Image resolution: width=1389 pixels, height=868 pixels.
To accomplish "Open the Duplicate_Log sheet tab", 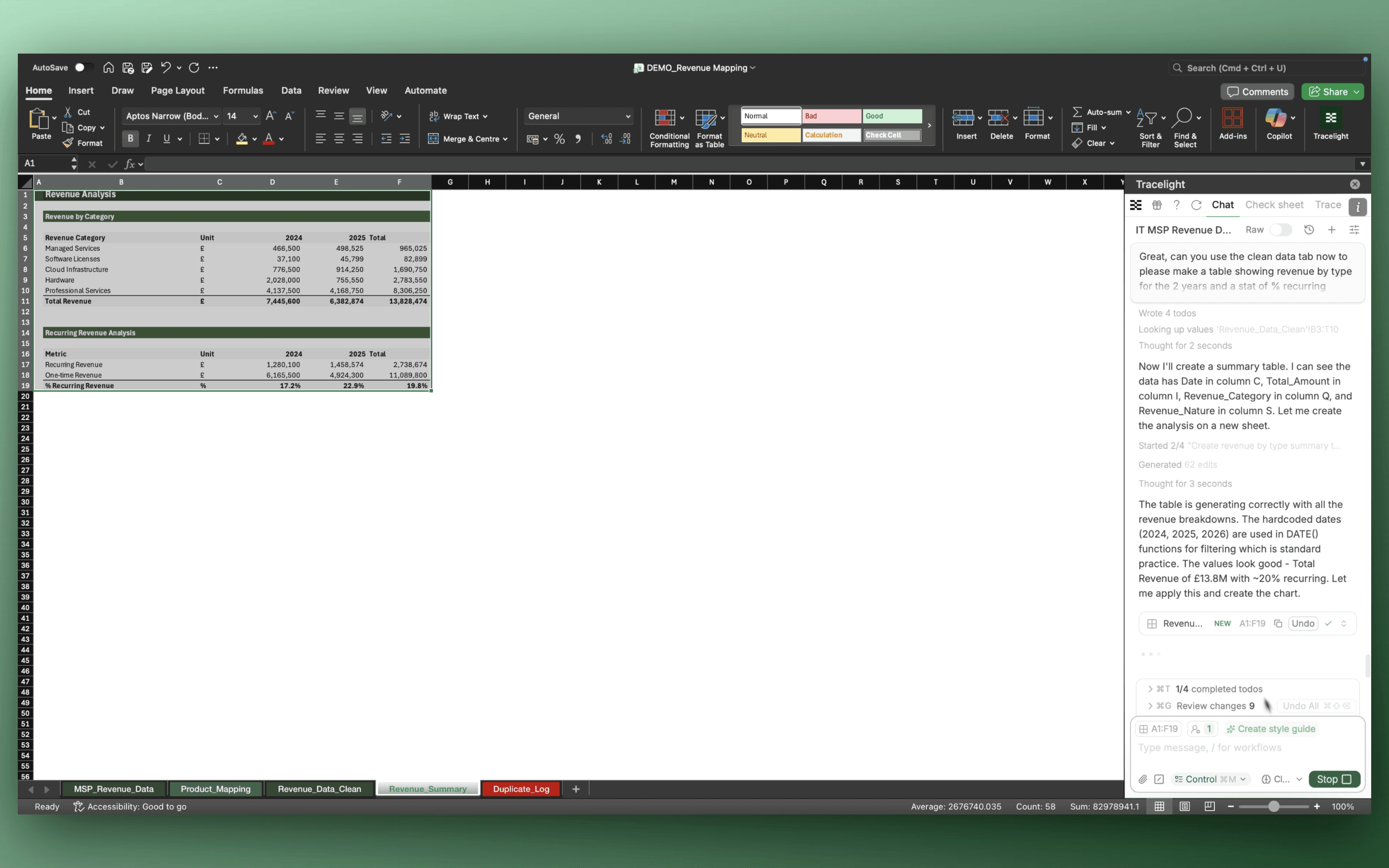I will click(x=520, y=789).
